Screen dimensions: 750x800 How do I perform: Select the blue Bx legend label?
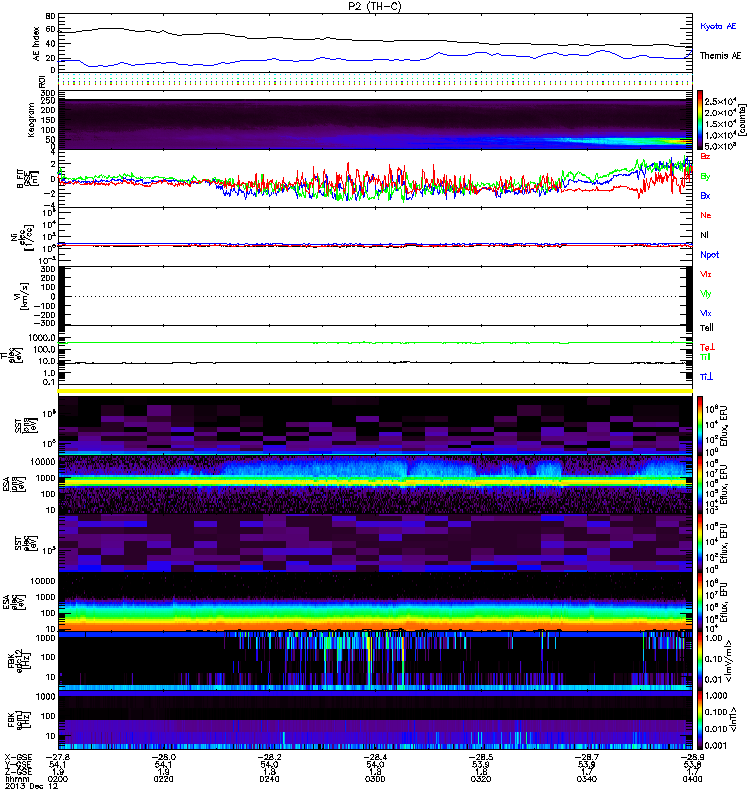[x=705, y=196]
